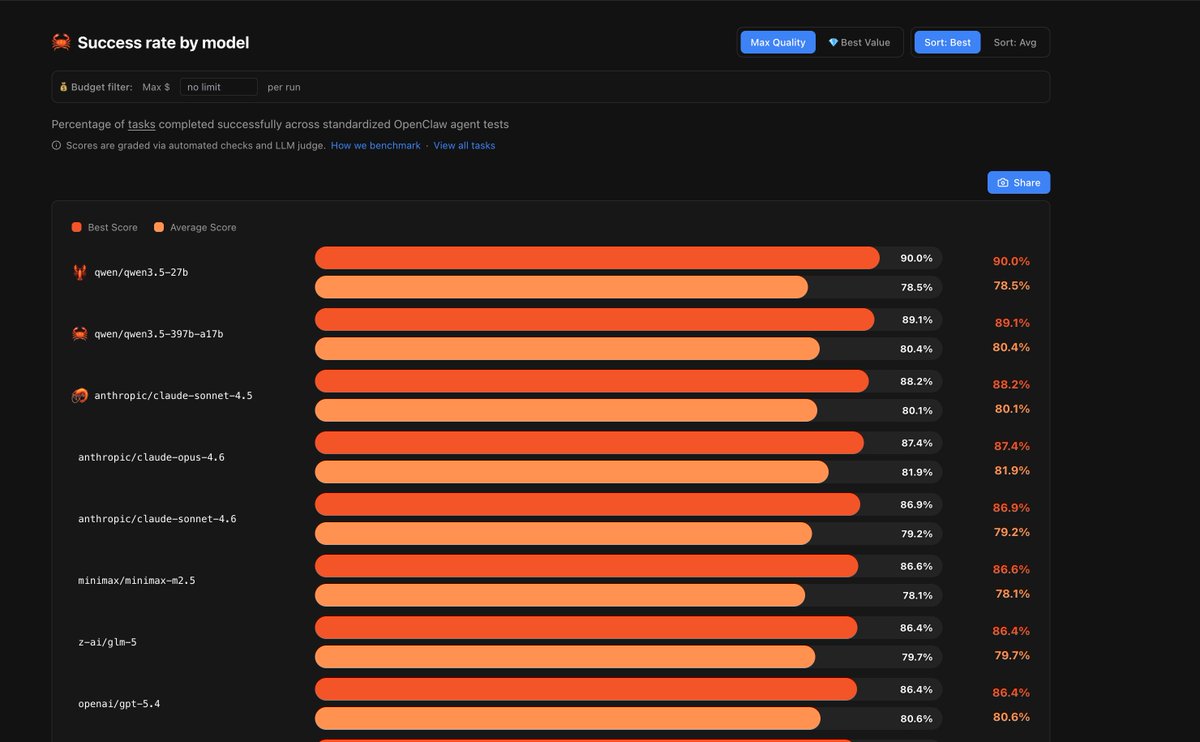The image size is (1200, 742).
Task: Click the right-column 87.4% value for claude-opus-4.6
Action: 1011,446
